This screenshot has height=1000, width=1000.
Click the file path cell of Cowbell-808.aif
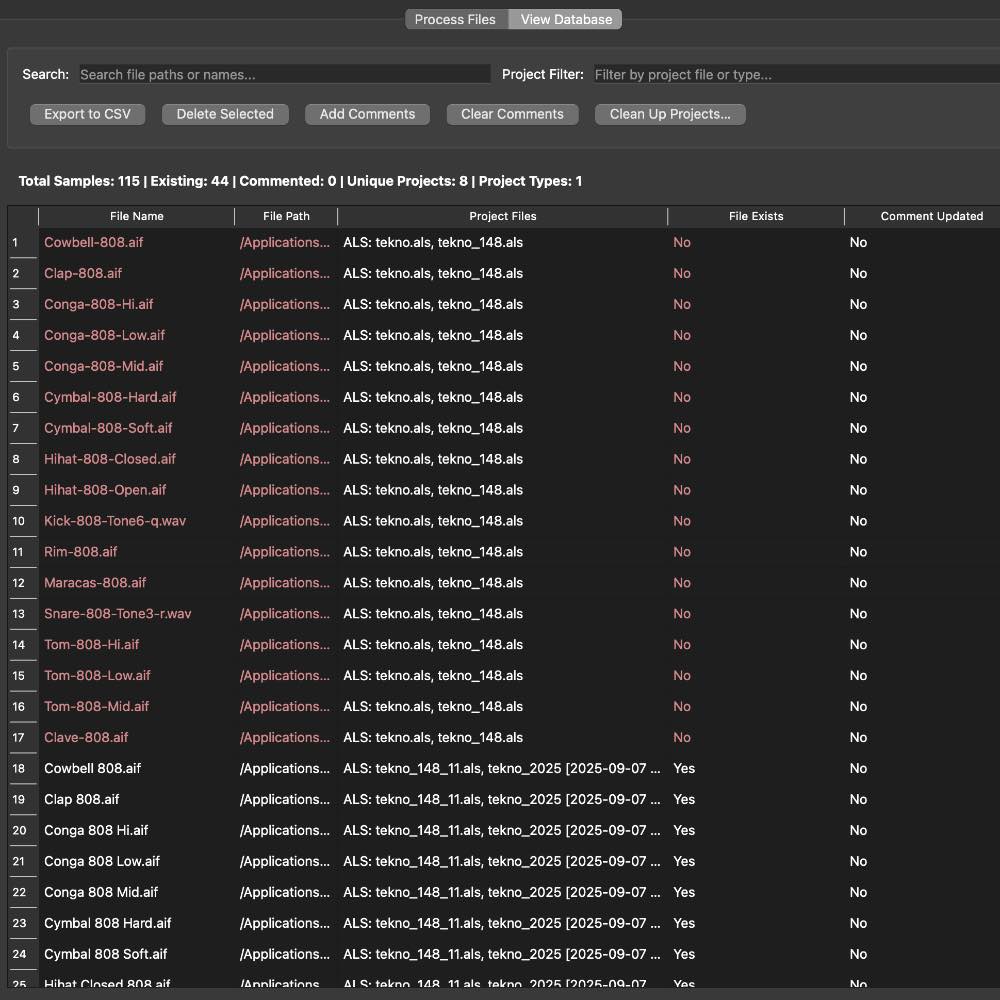[x=285, y=242]
